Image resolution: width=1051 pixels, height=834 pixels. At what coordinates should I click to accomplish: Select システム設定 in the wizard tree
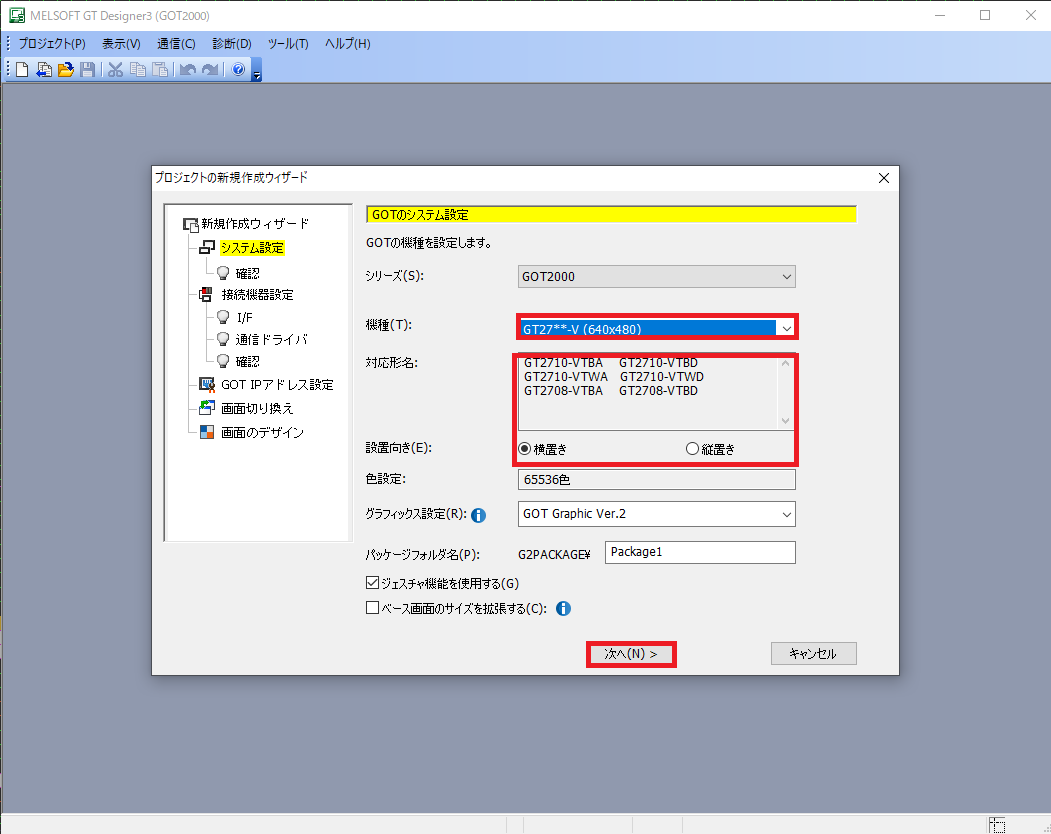[x=253, y=248]
